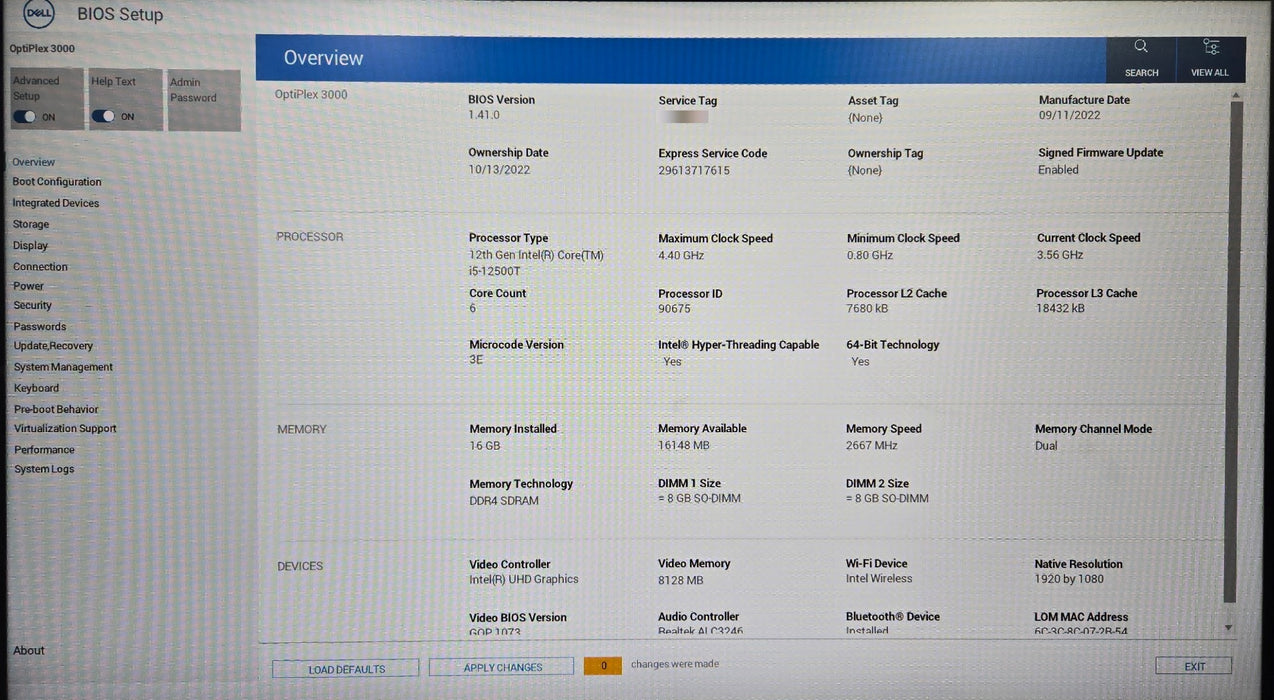Click Memory Technology value DDR4 SDRAM

504,501
